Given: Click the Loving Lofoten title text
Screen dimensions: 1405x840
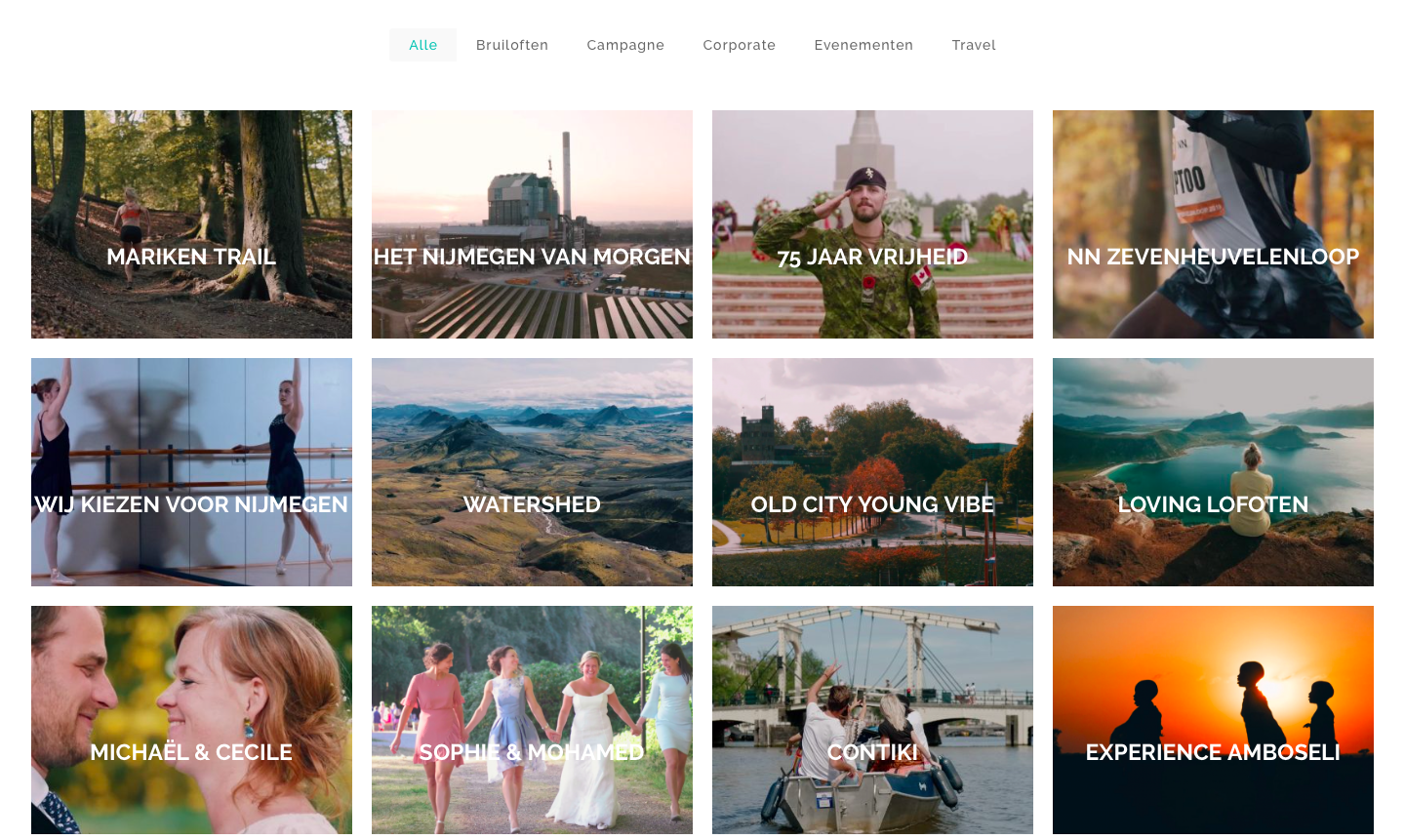Looking at the screenshot, I should click(x=1213, y=504).
